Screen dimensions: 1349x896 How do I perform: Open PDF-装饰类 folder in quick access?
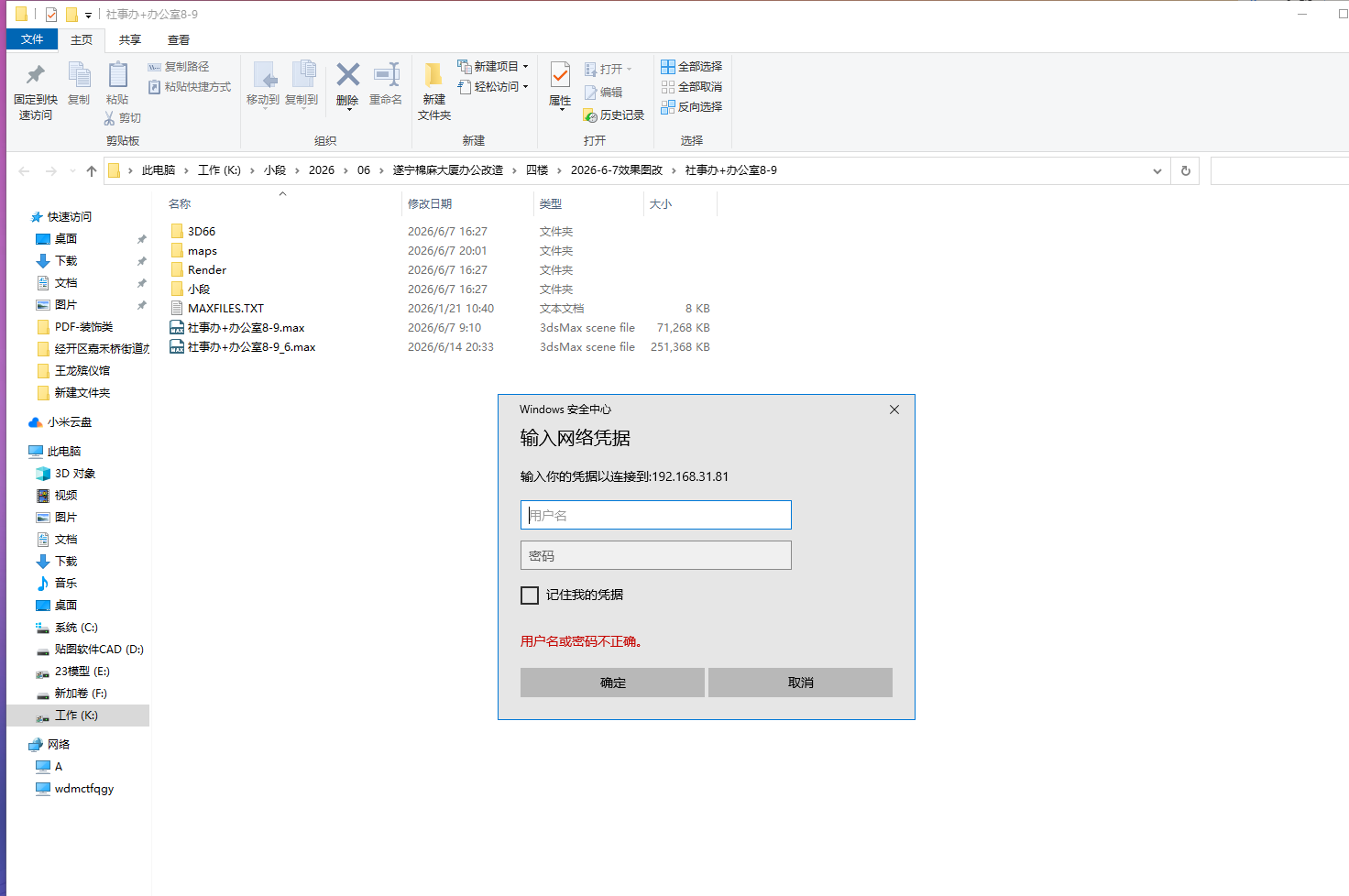tap(75, 327)
